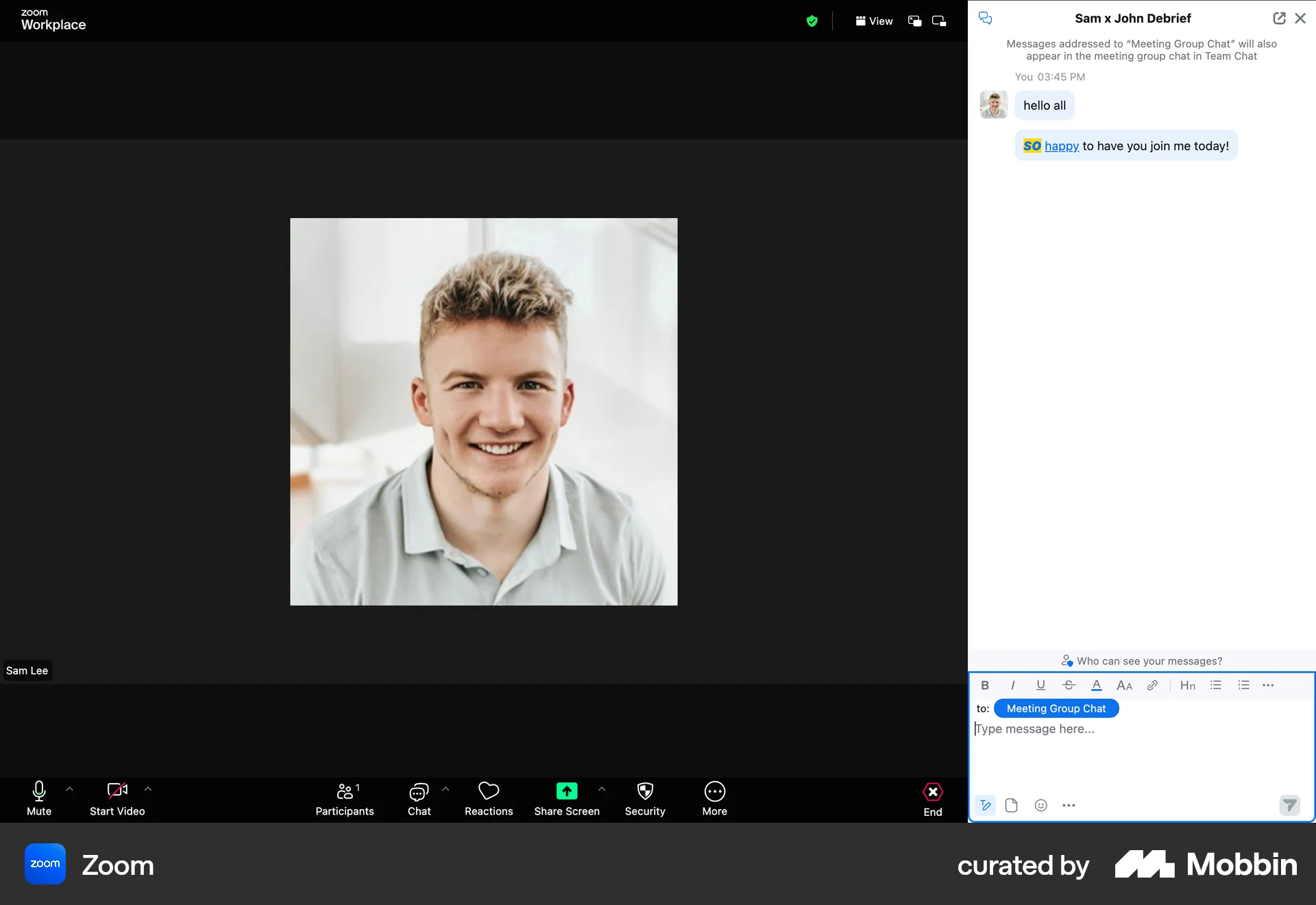The width and height of the screenshot is (1316, 905).
Task: Open the happy hyperlink in chat
Action: click(1062, 145)
